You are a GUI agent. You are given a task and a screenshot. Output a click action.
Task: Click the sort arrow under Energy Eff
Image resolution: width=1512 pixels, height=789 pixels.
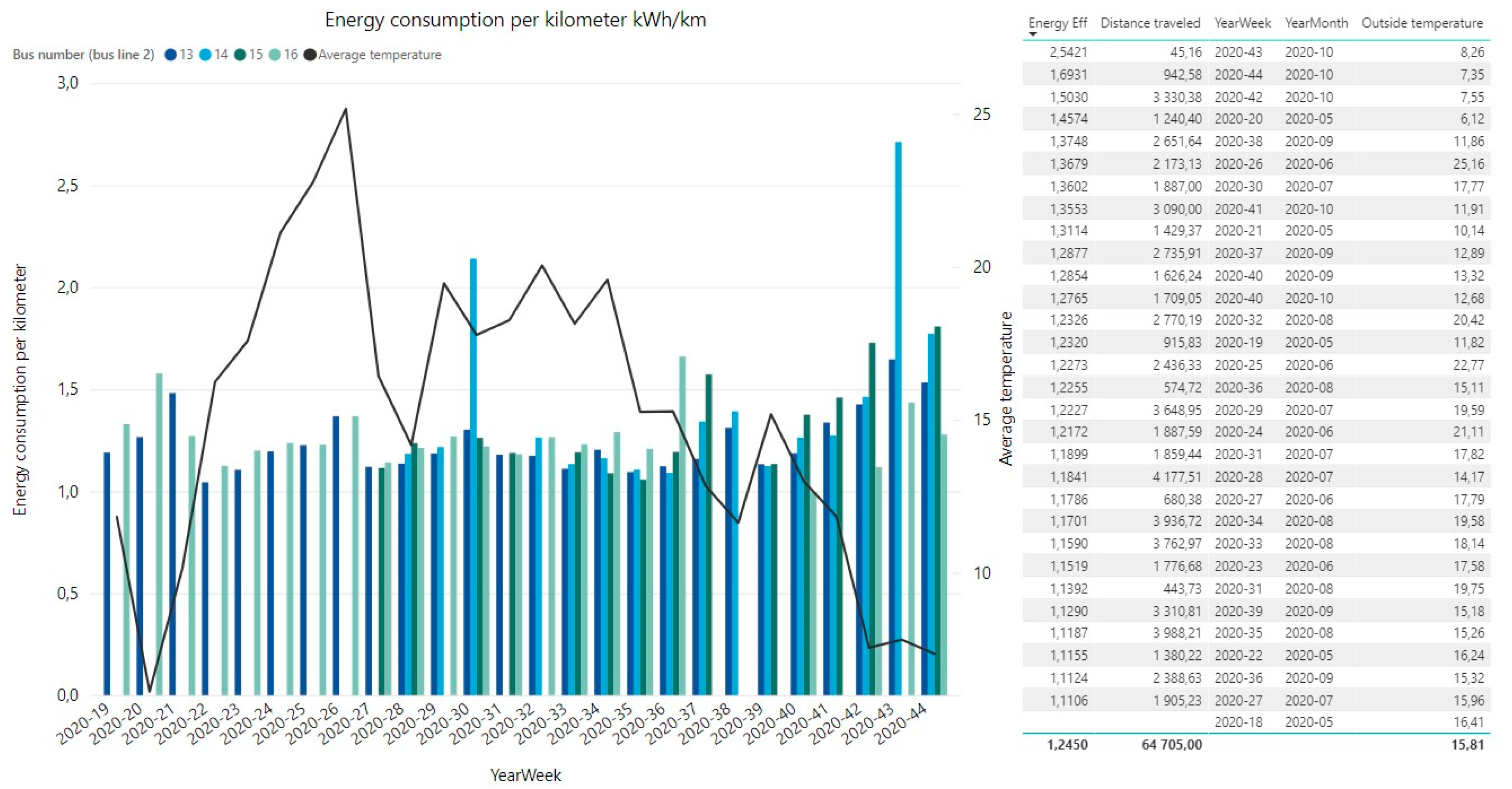click(x=1033, y=34)
